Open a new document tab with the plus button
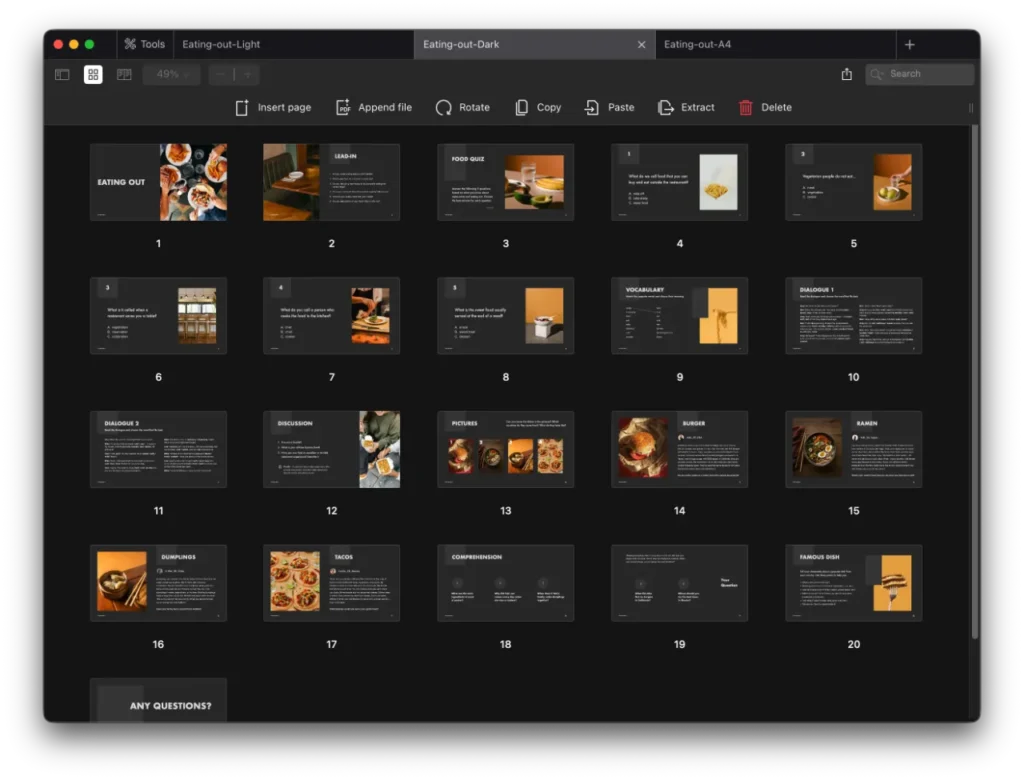The width and height of the screenshot is (1024, 780). [909, 44]
